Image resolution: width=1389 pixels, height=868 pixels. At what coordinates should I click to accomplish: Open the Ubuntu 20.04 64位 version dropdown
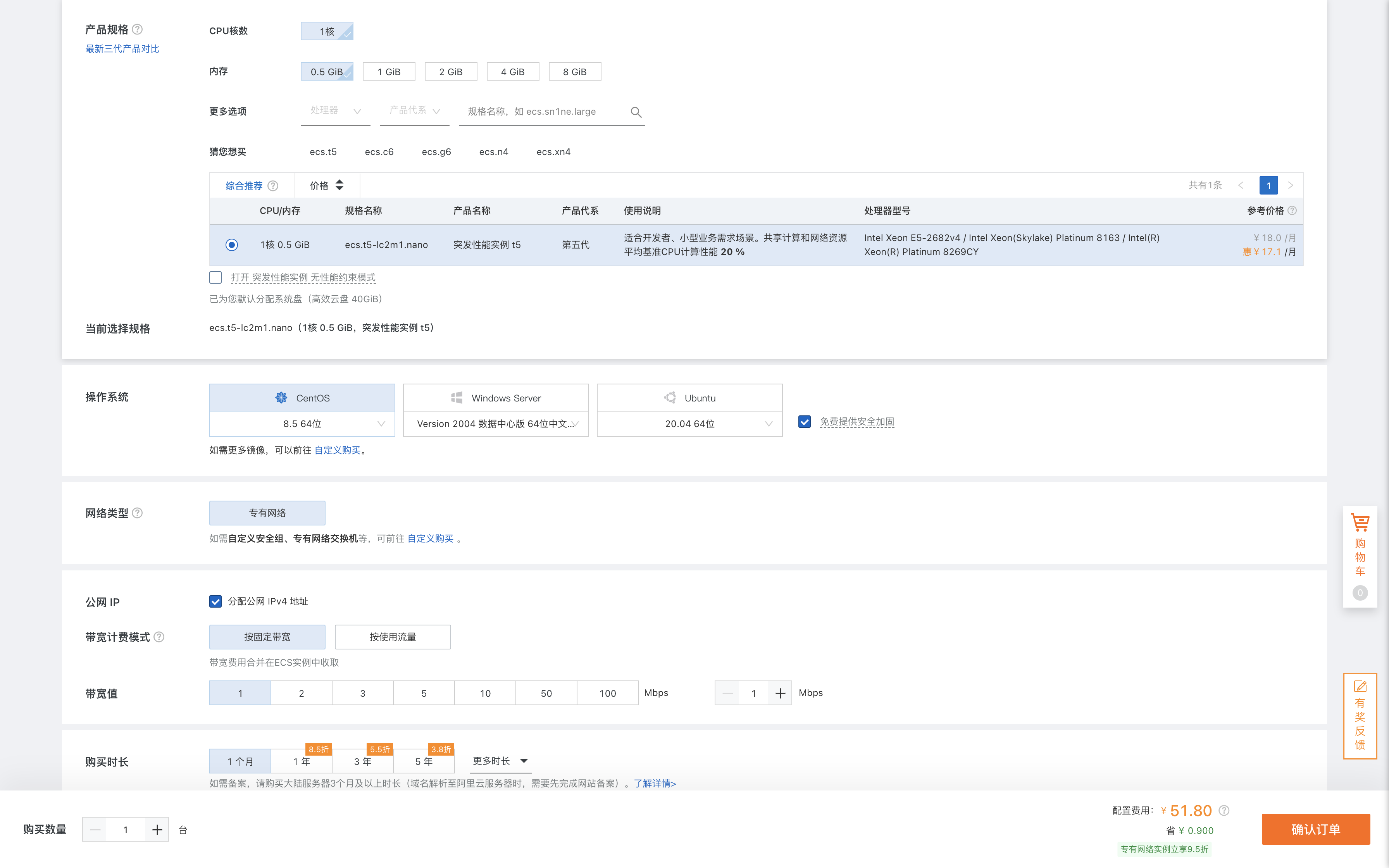point(689,424)
